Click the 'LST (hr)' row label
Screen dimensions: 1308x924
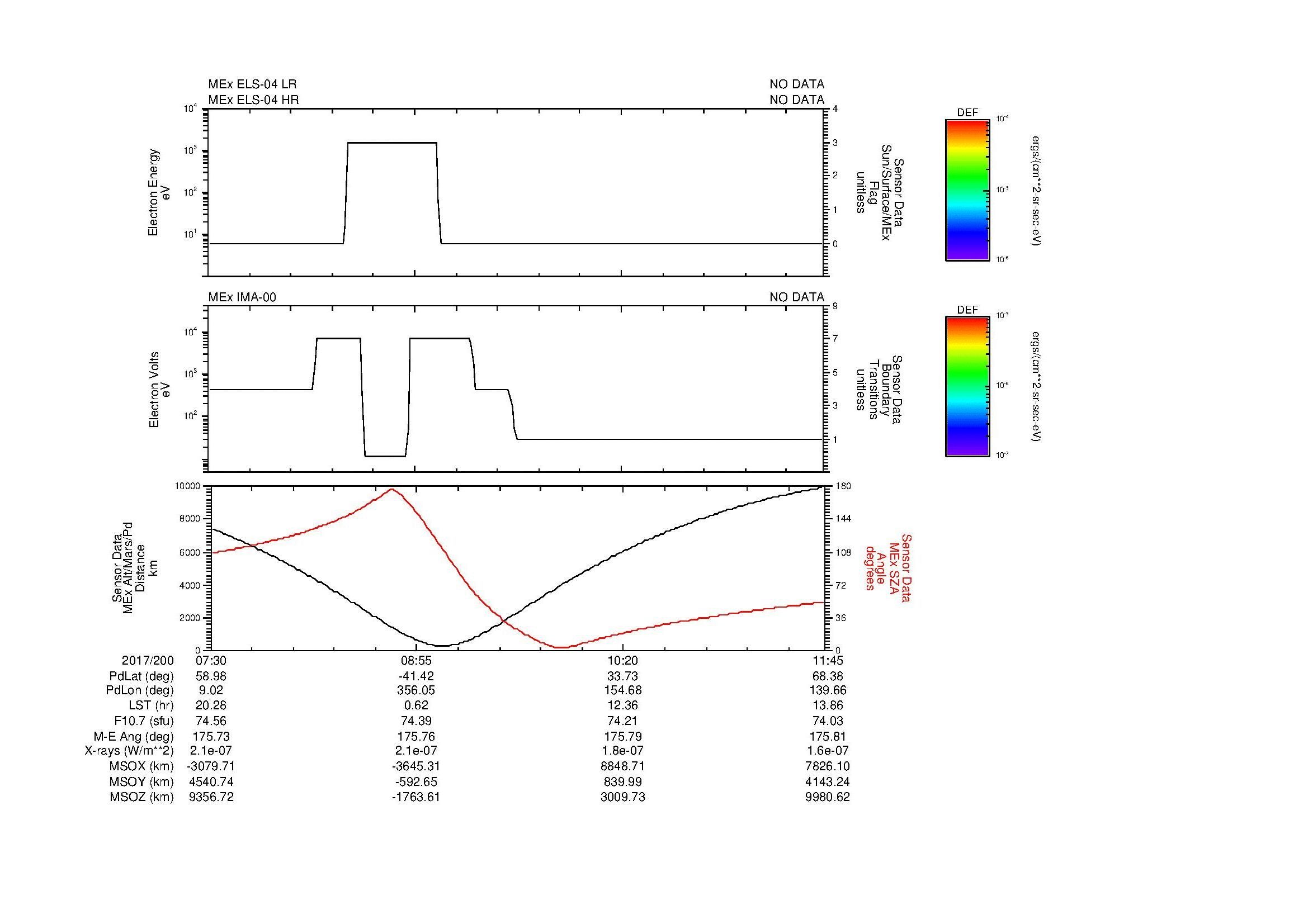coord(151,705)
